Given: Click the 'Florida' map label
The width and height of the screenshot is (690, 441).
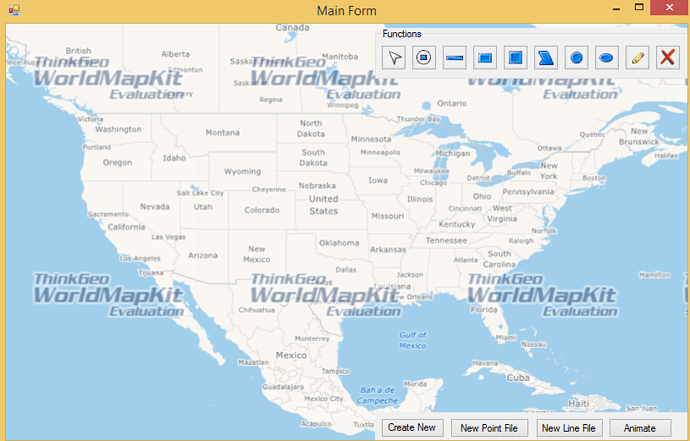Looking at the screenshot, I should (484, 310).
